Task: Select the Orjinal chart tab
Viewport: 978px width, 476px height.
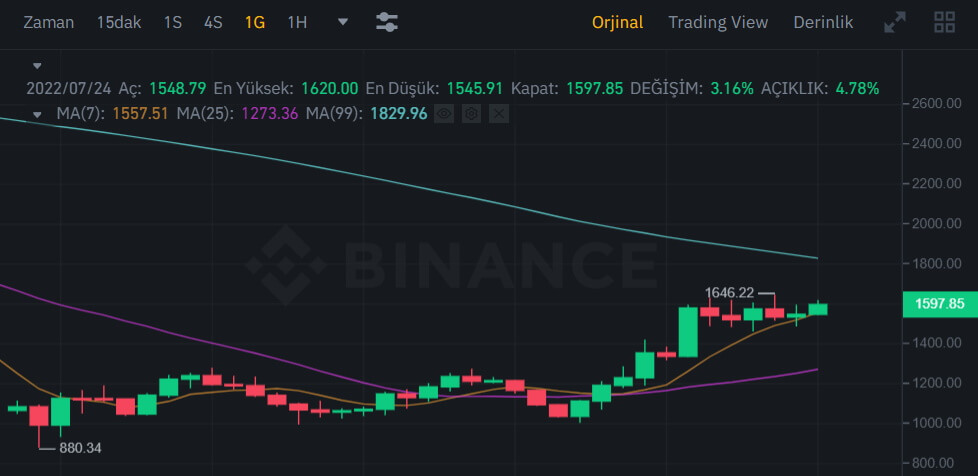Action: [x=617, y=22]
